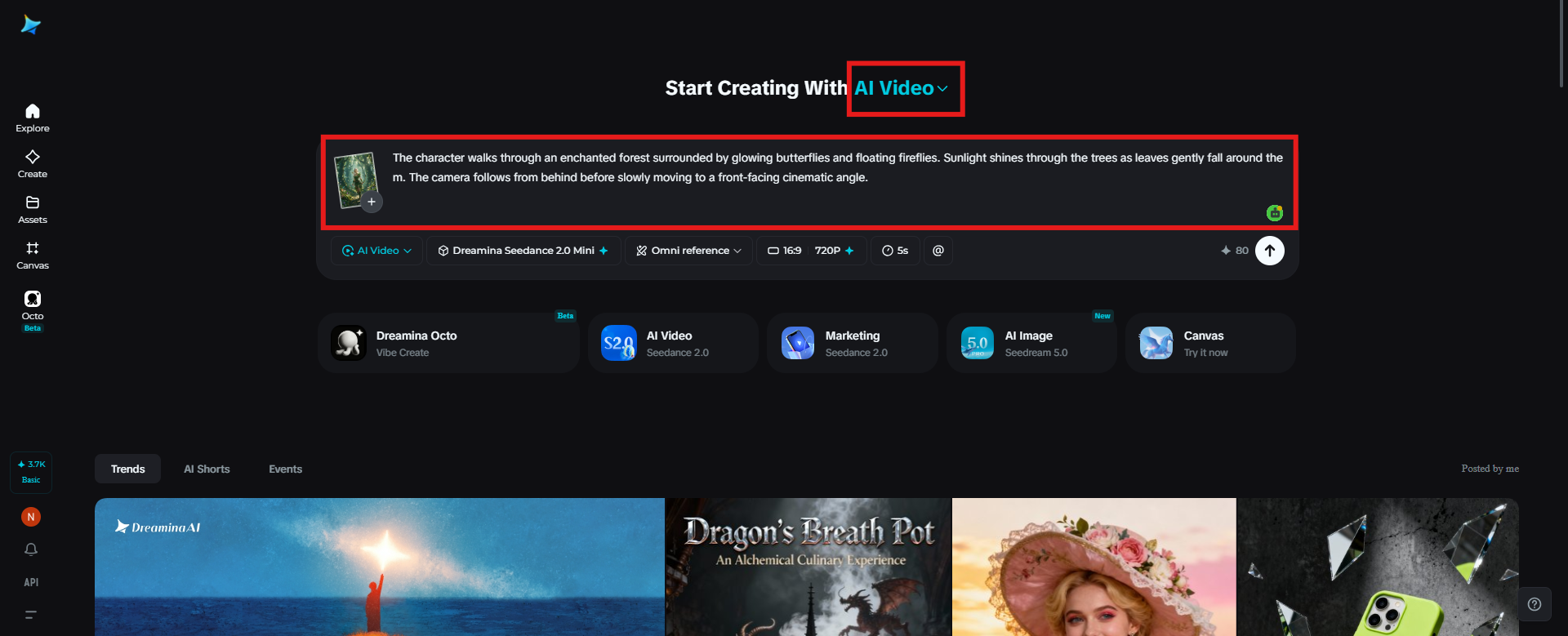
Task: Click the Canvas card bird icon
Action: 1156,343
